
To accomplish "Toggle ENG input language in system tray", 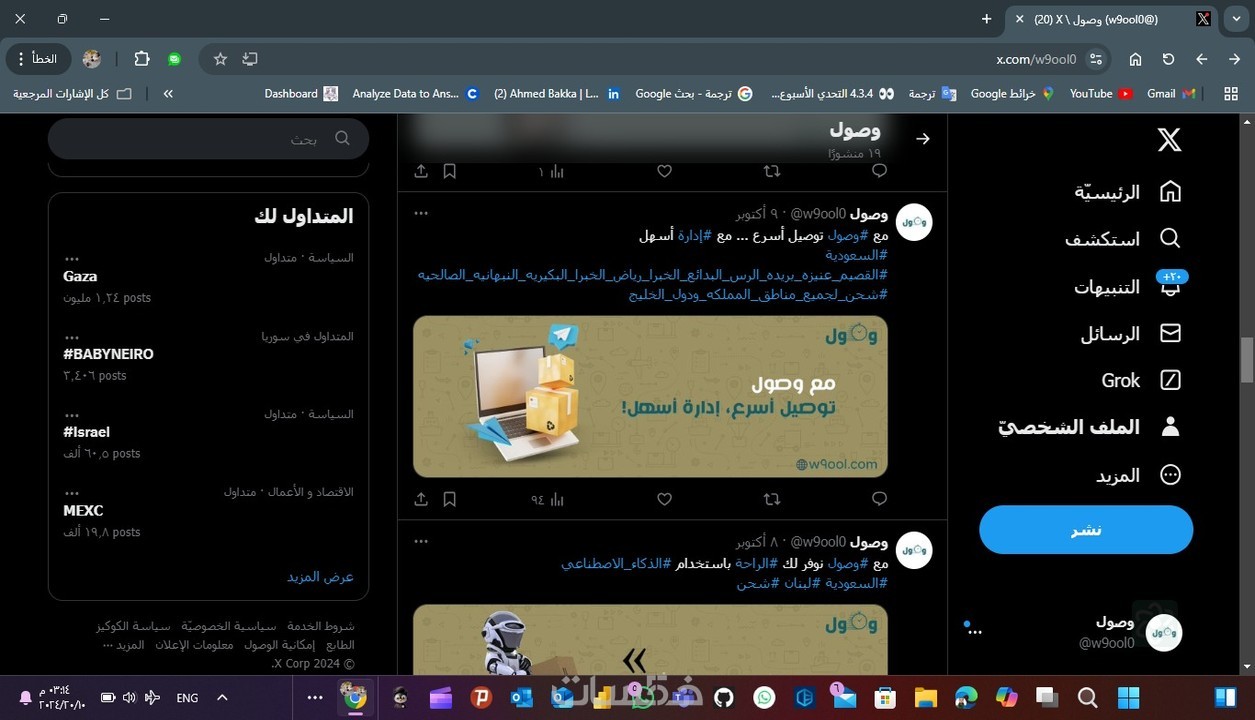I will [187, 698].
